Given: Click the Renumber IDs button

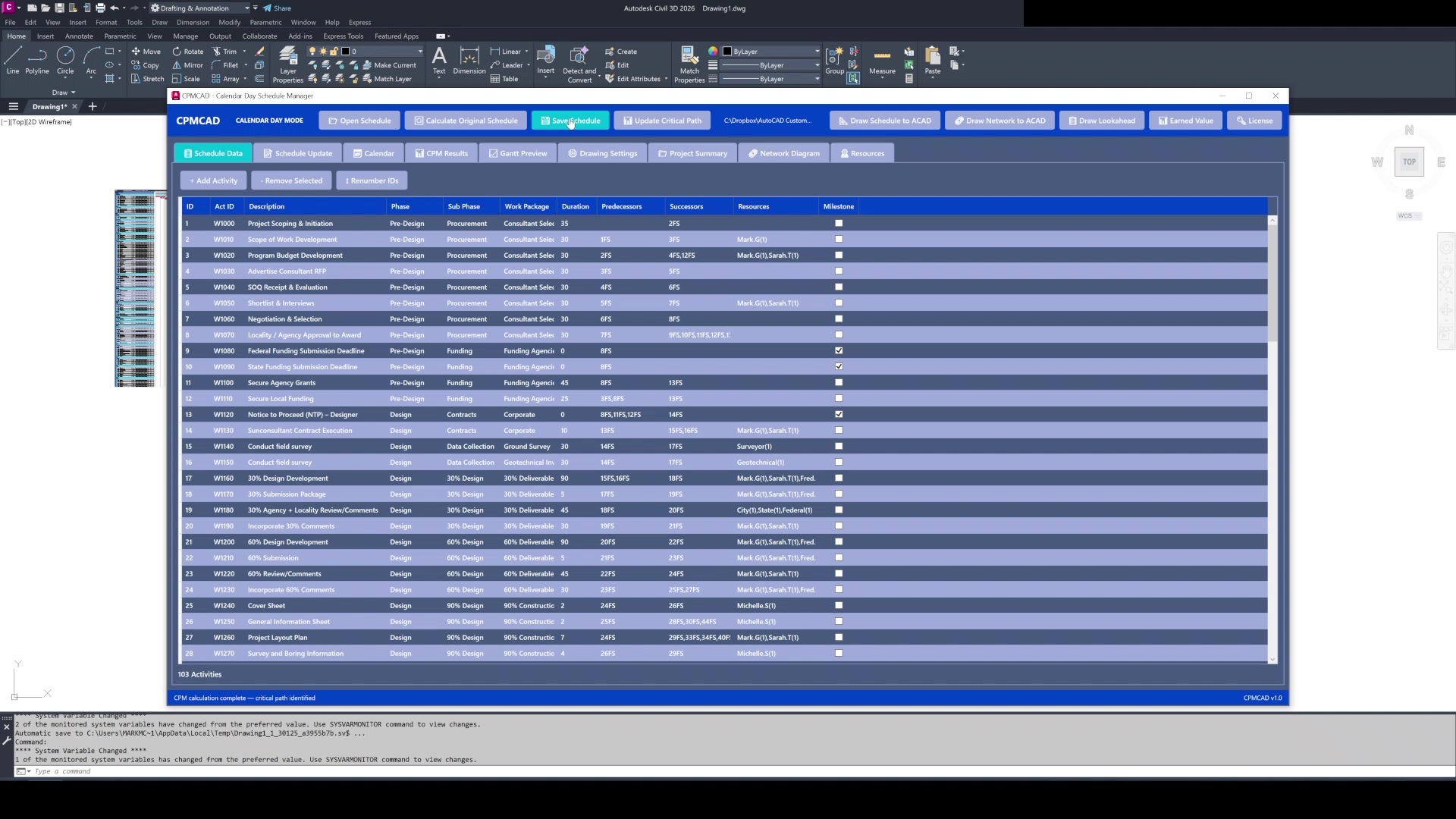Looking at the screenshot, I should (x=372, y=180).
